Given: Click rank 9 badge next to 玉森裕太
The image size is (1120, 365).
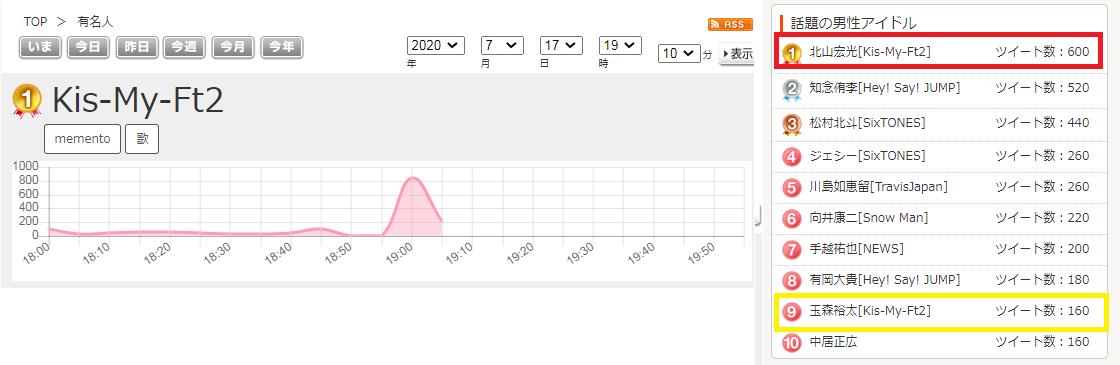Looking at the screenshot, I should pyautogui.click(x=791, y=311).
